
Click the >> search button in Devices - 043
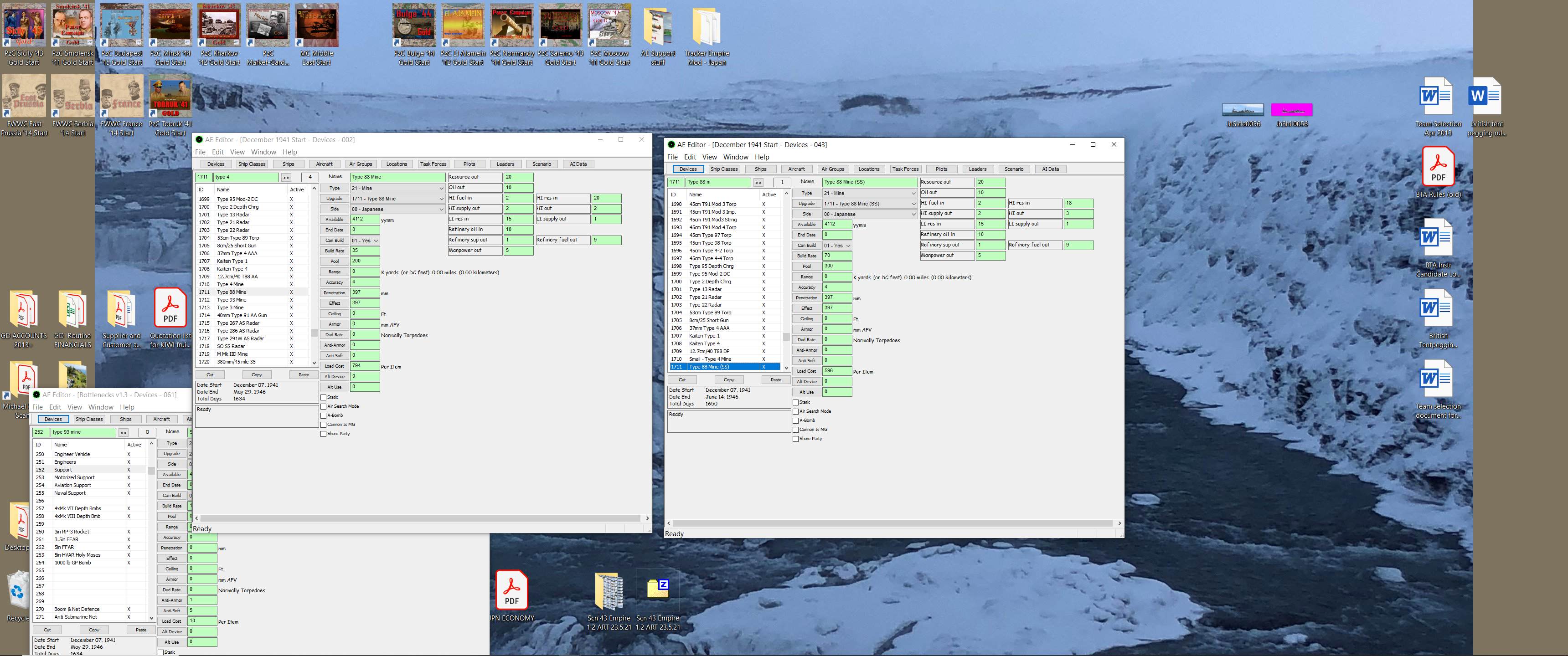758,182
